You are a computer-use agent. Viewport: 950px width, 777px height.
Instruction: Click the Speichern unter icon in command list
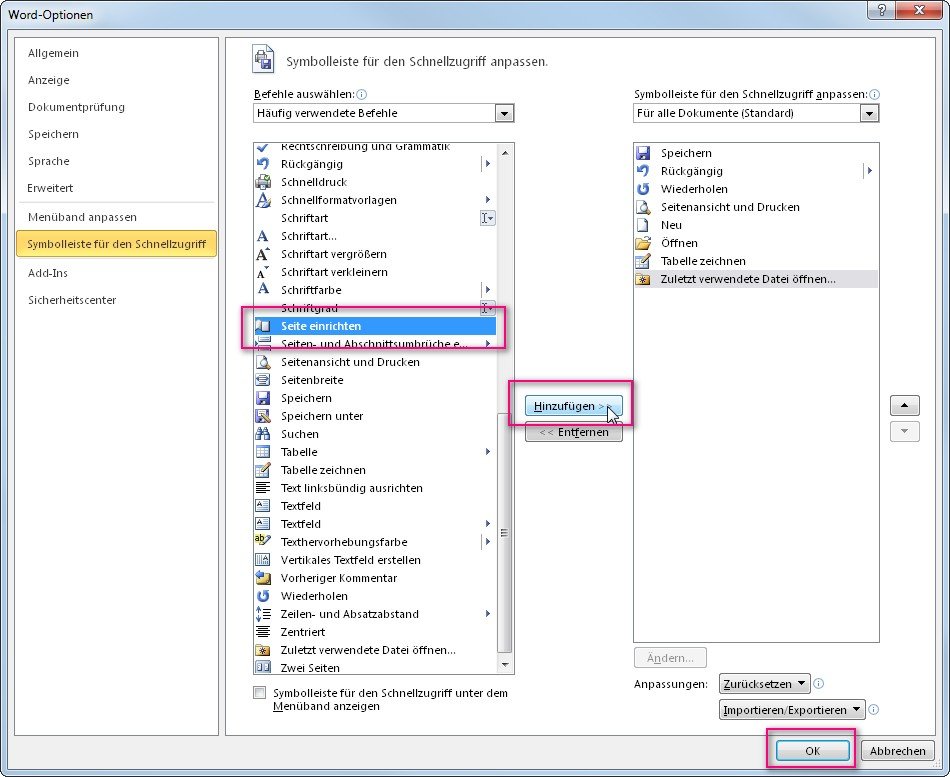[263, 416]
